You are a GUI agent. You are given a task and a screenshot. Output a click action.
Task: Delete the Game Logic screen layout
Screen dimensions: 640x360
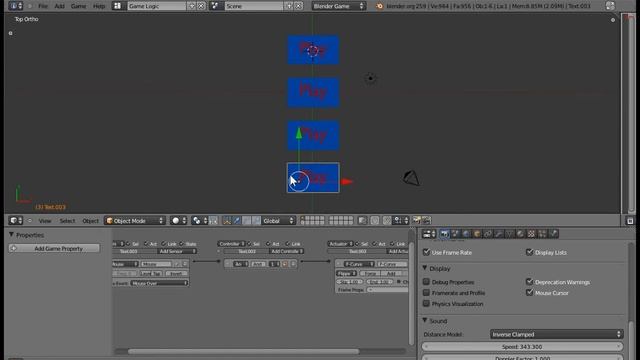[x=201, y=6]
